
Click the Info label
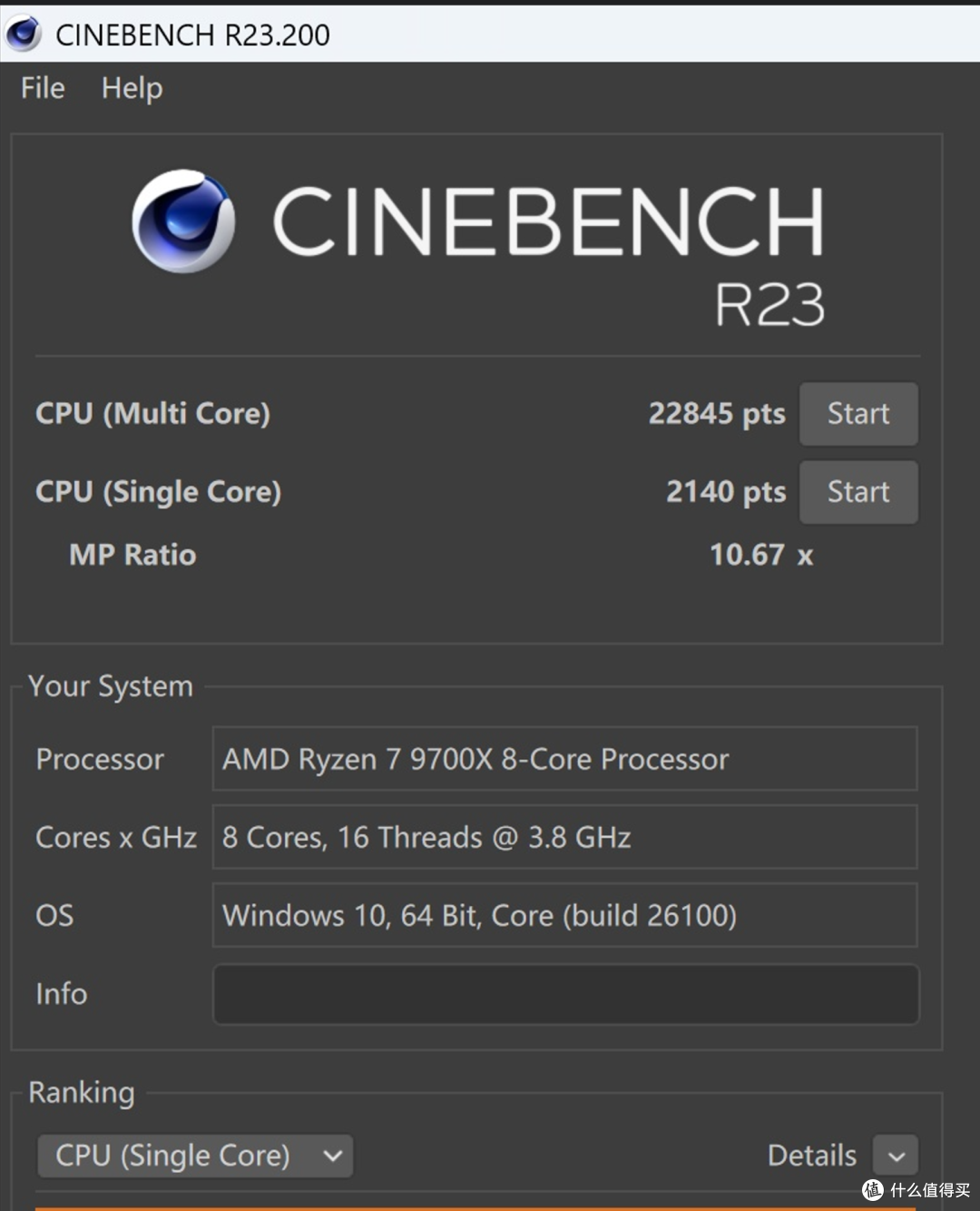(x=61, y=994)
